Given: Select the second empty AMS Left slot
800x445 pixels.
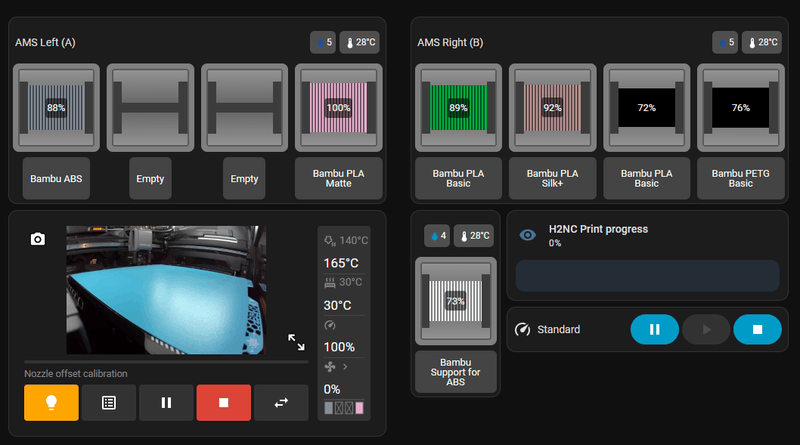Looking at the screenshot, I should tap(244, 108).
